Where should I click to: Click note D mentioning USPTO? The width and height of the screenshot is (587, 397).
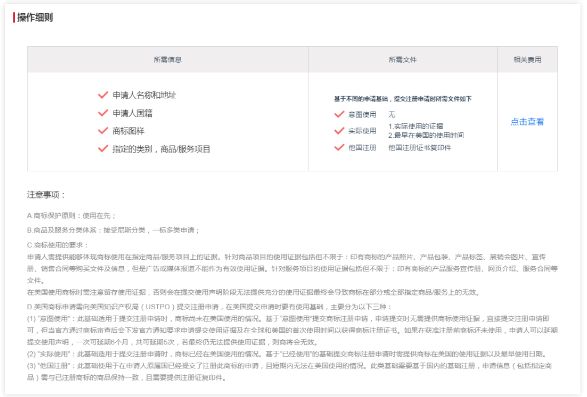(x=209, y=307)
